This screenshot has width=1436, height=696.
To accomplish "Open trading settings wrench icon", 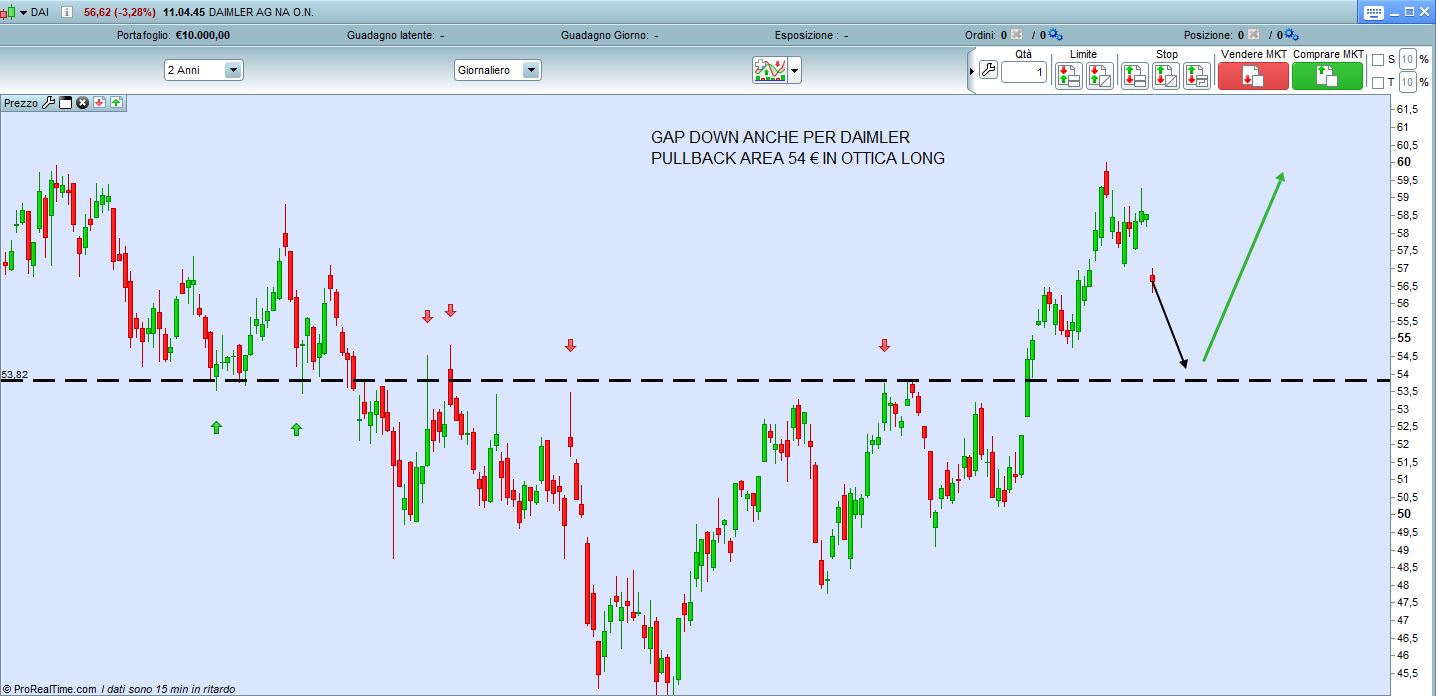I will (988, 70).
